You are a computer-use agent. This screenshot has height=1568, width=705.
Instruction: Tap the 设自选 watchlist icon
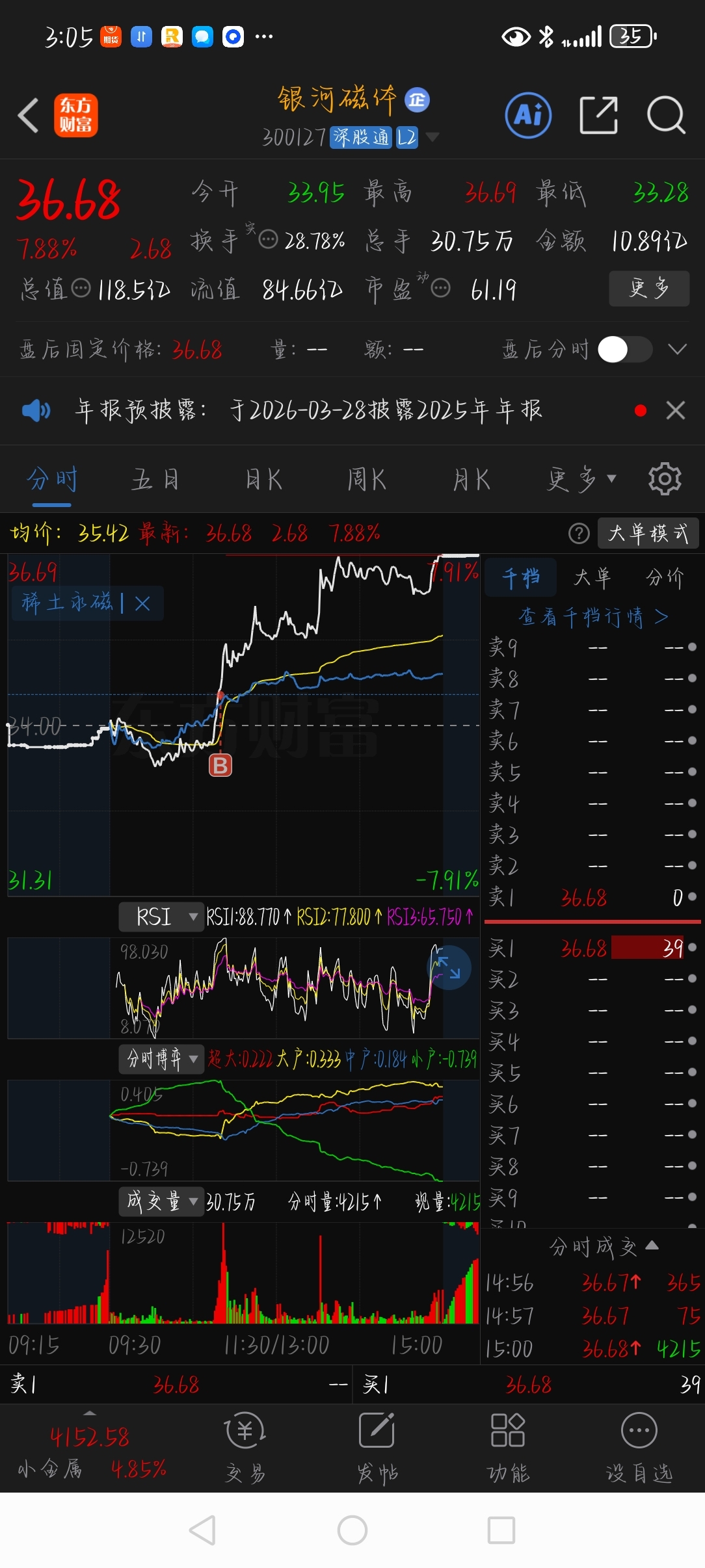(x=639, y=1447)
